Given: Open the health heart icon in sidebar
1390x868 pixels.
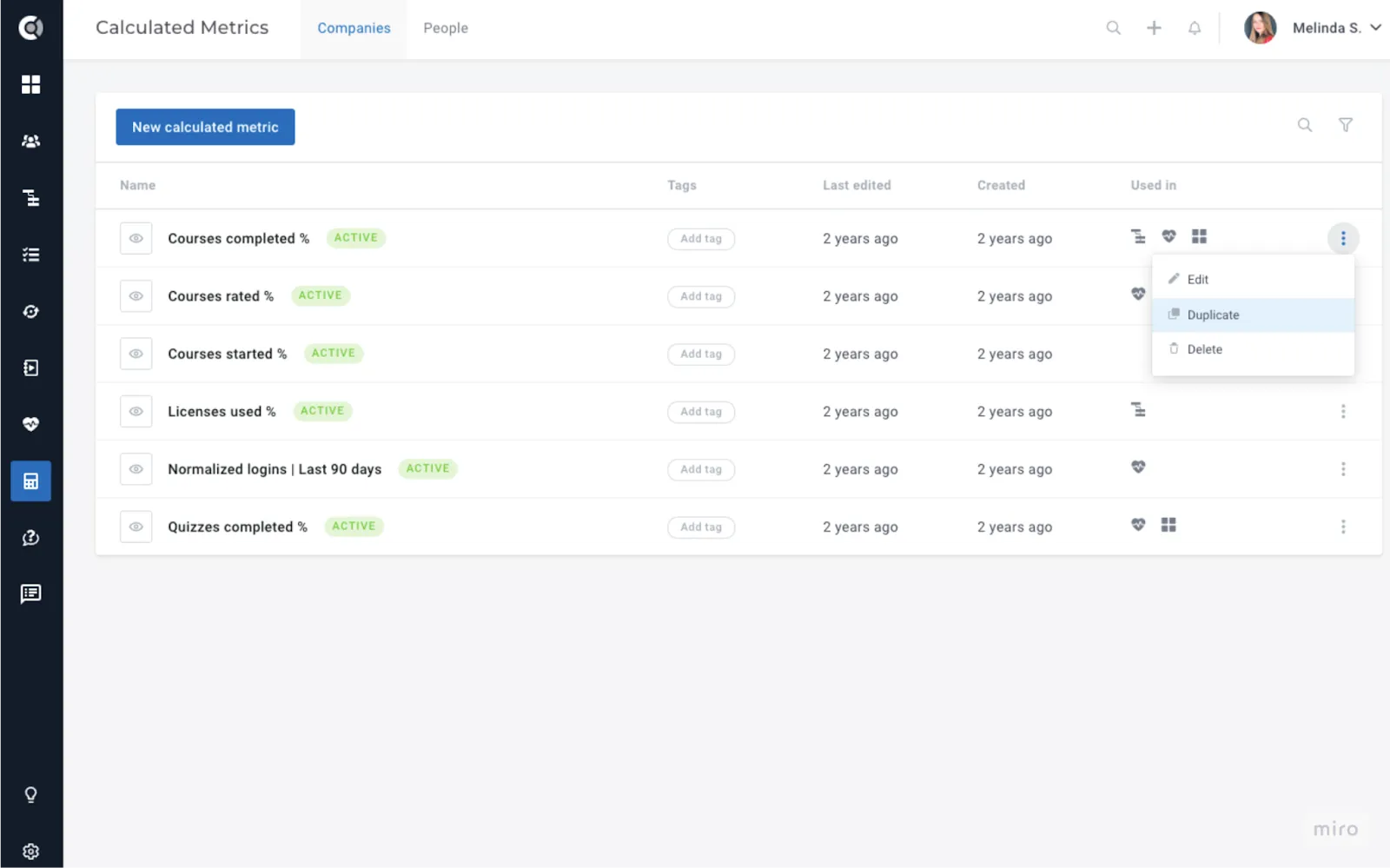Looking at the screenshot, I should click(x=31, y=424).
